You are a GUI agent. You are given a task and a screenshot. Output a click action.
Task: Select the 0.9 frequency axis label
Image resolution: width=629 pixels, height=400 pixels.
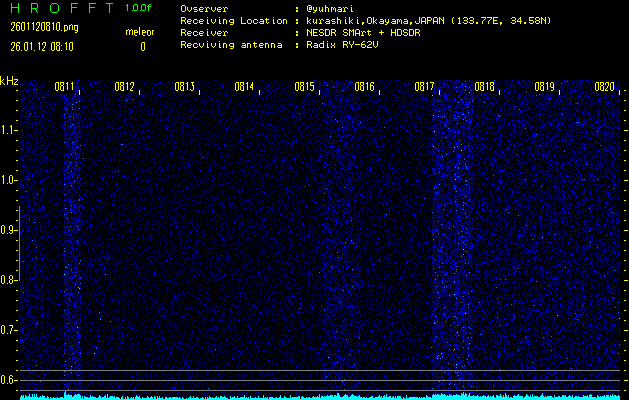point(9,230)
